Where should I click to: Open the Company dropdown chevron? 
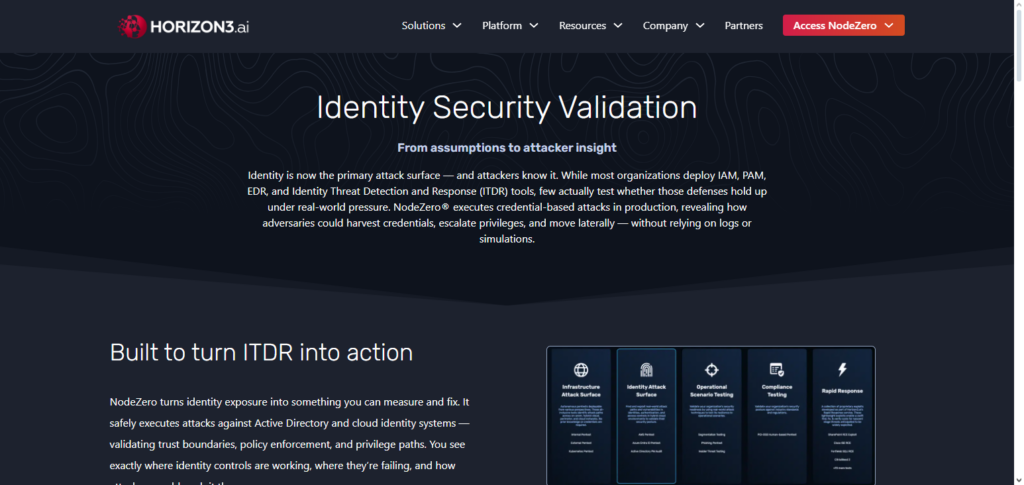click(699, 26)
